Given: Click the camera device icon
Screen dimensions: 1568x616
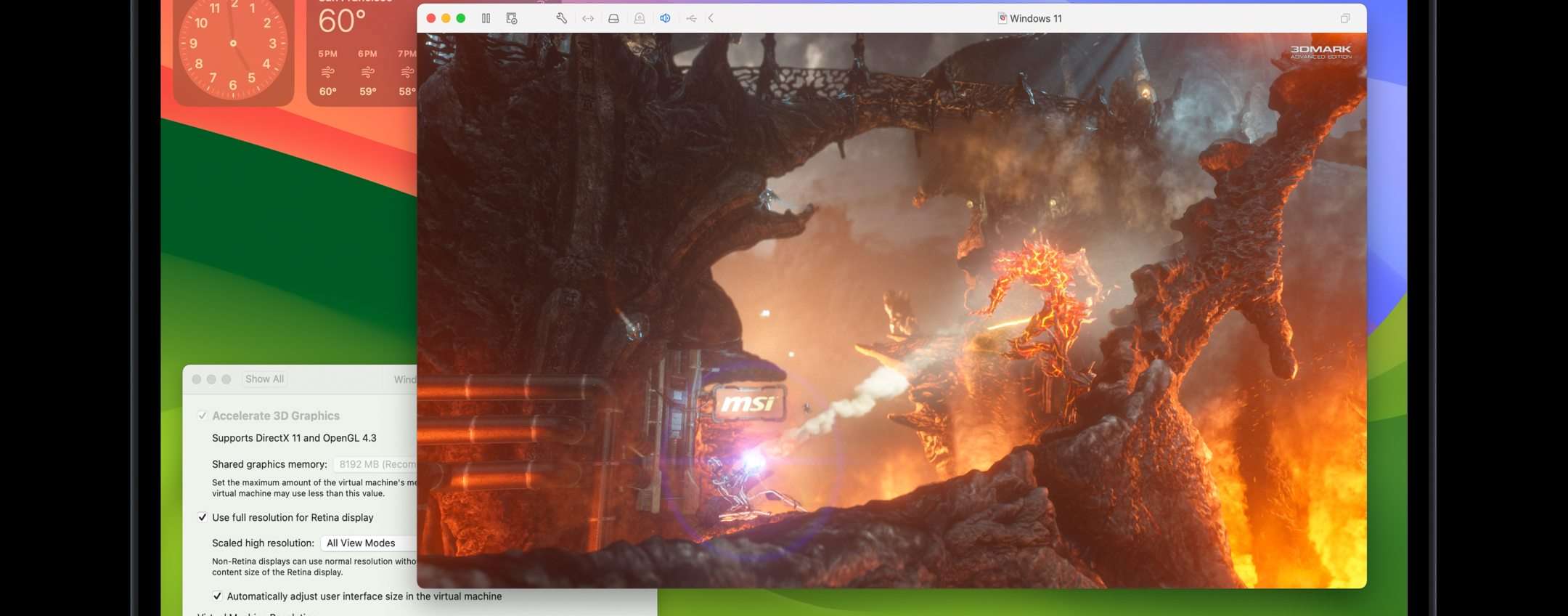Looking at the screenshot, I should point(640,18).
